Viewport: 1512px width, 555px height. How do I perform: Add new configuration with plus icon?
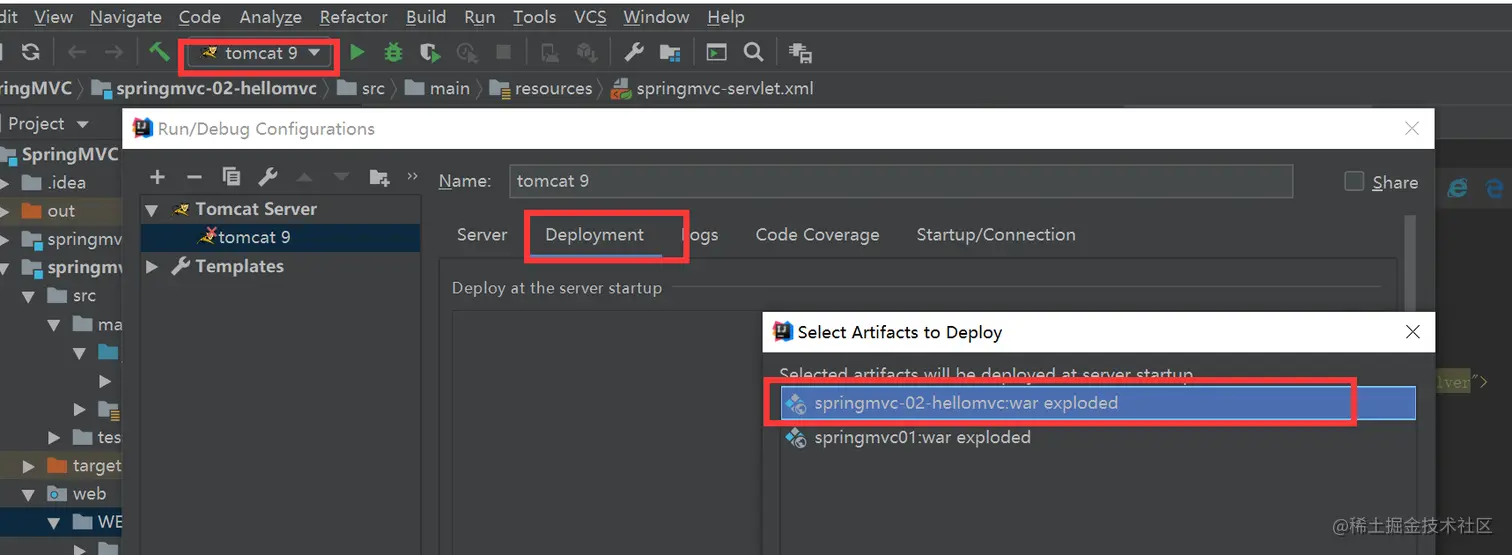tap(157, 177)
